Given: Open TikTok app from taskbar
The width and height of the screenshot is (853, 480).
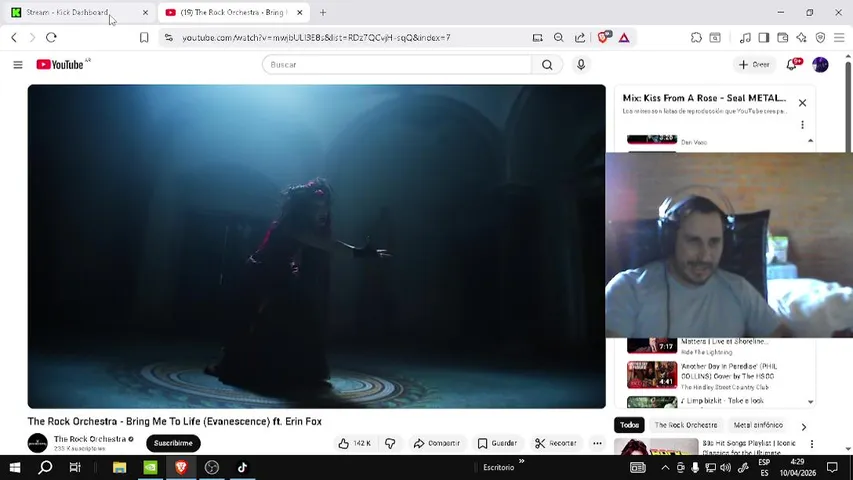Looking at the screenshot, I should pyautogui.click(x=242, y=467).
